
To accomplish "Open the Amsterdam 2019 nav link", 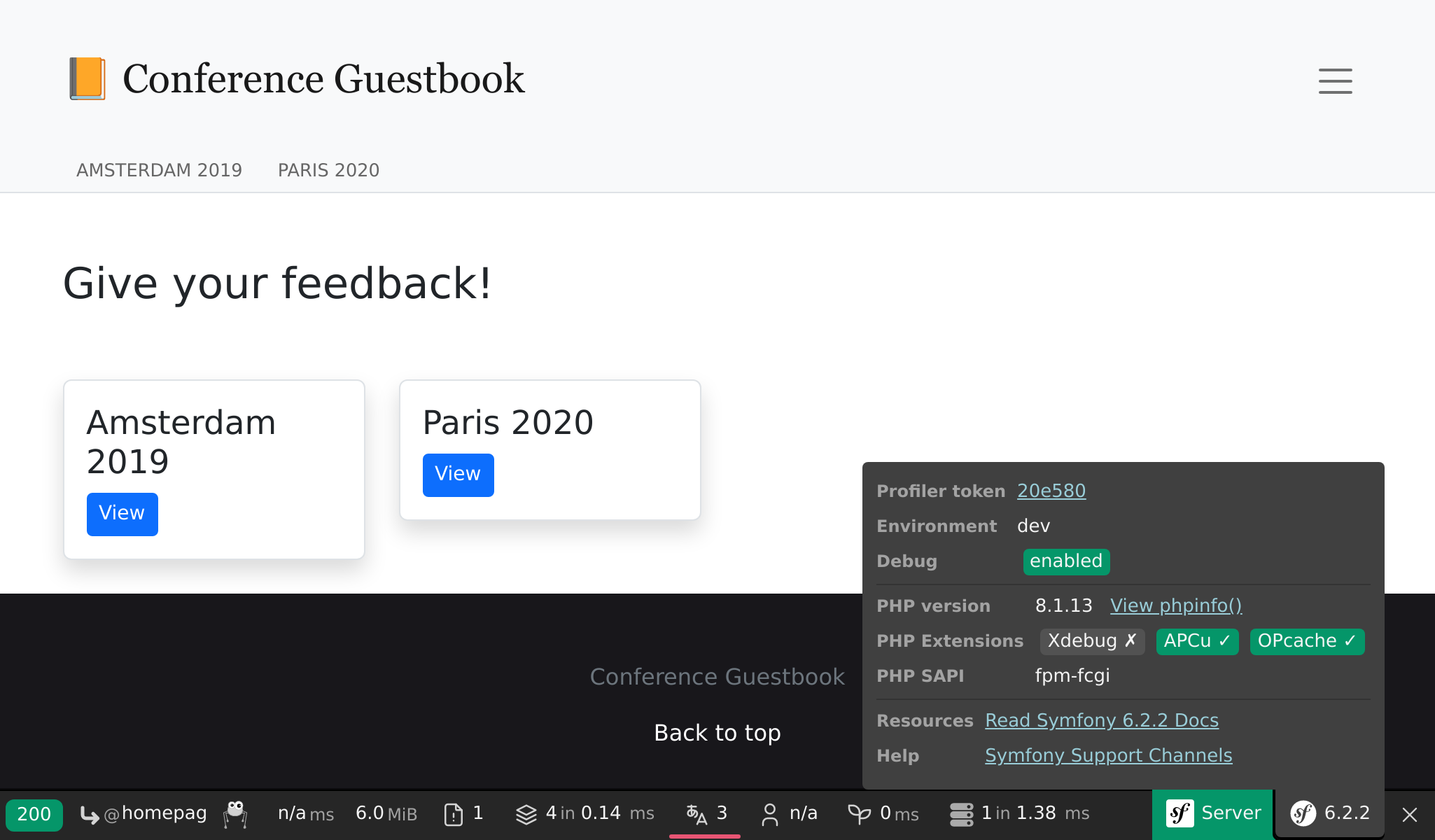I will (x=159, y=170).
